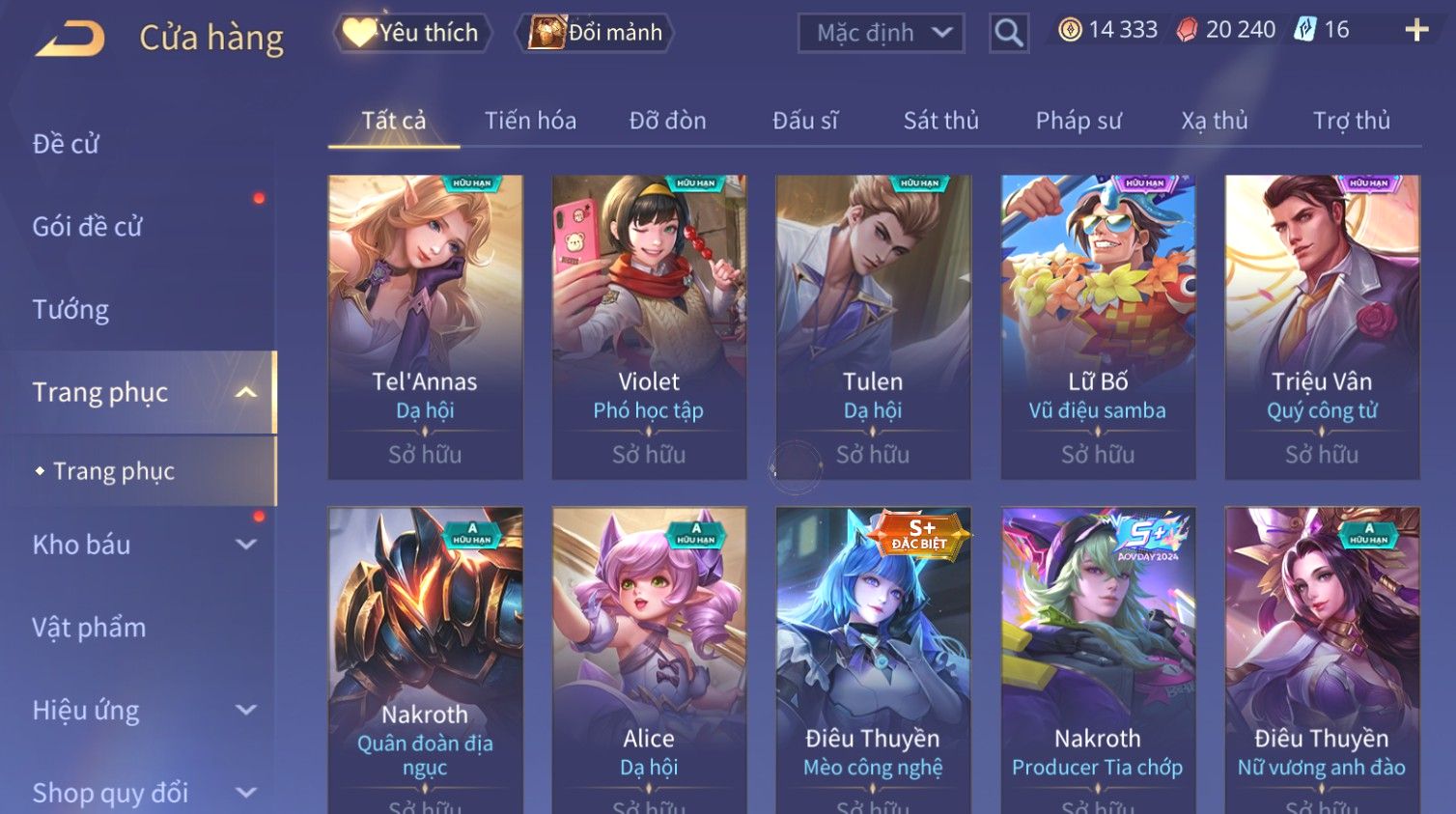Image resolution: width=1456 pixels, height=814 pixels.
Task: Collapse the Trang phục sidebar section
Action: click(246, 392)
